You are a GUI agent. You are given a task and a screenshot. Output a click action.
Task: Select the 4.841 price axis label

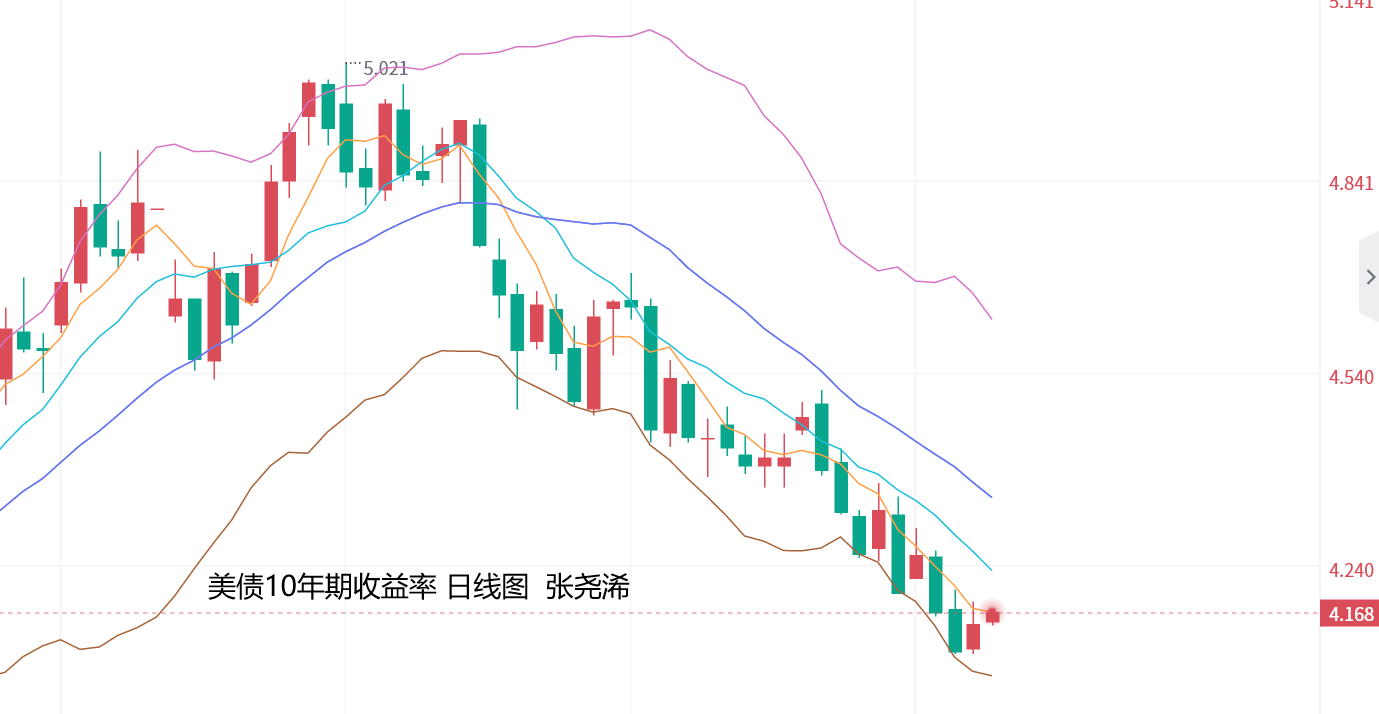point(1351,184)
